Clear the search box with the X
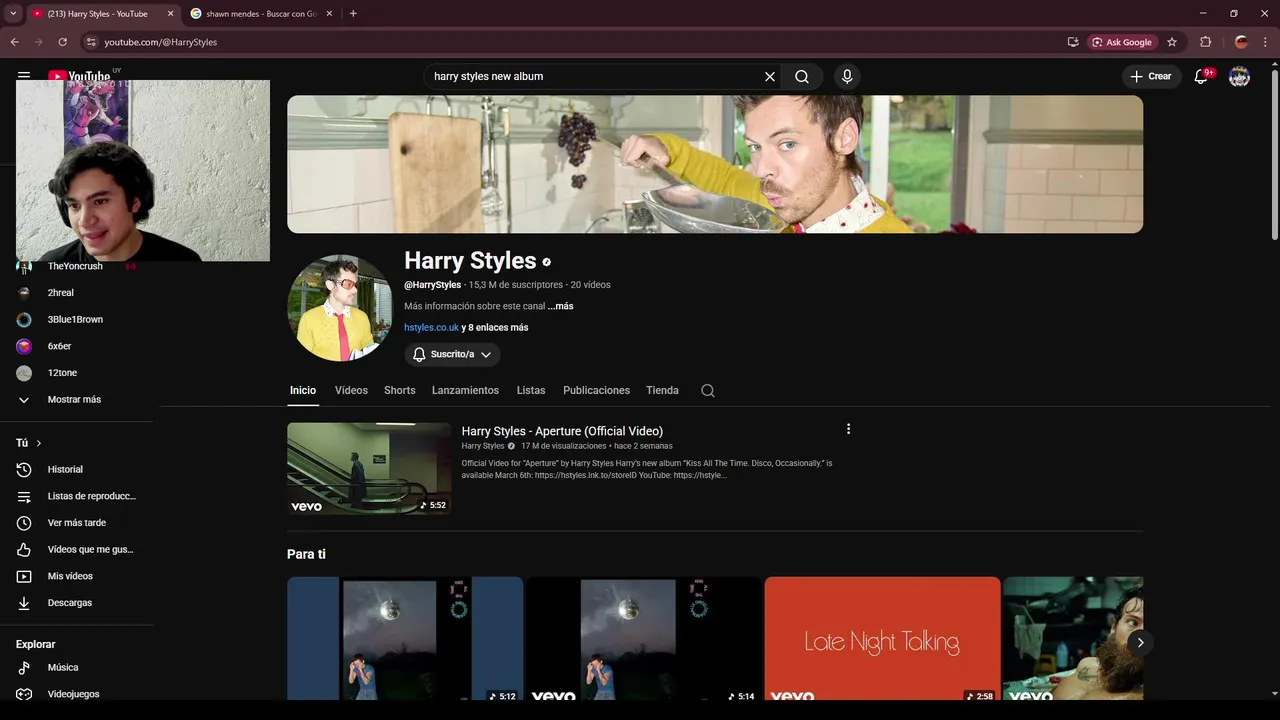Image resolution: width=1280 pixels, height=720 pixels. tap(770, 76)
